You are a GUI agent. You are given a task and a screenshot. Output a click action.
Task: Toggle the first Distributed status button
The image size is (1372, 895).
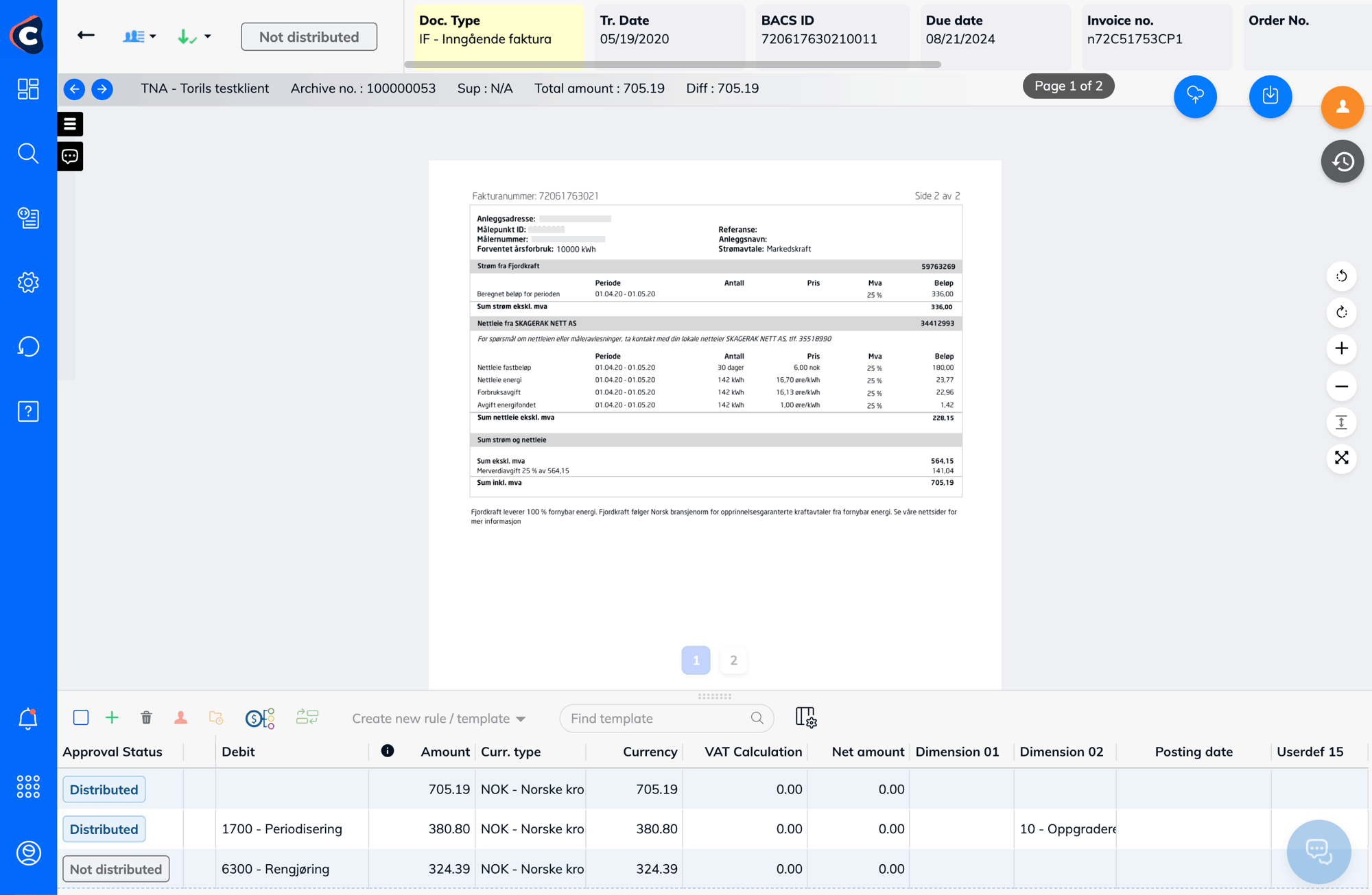pos(104,789)
